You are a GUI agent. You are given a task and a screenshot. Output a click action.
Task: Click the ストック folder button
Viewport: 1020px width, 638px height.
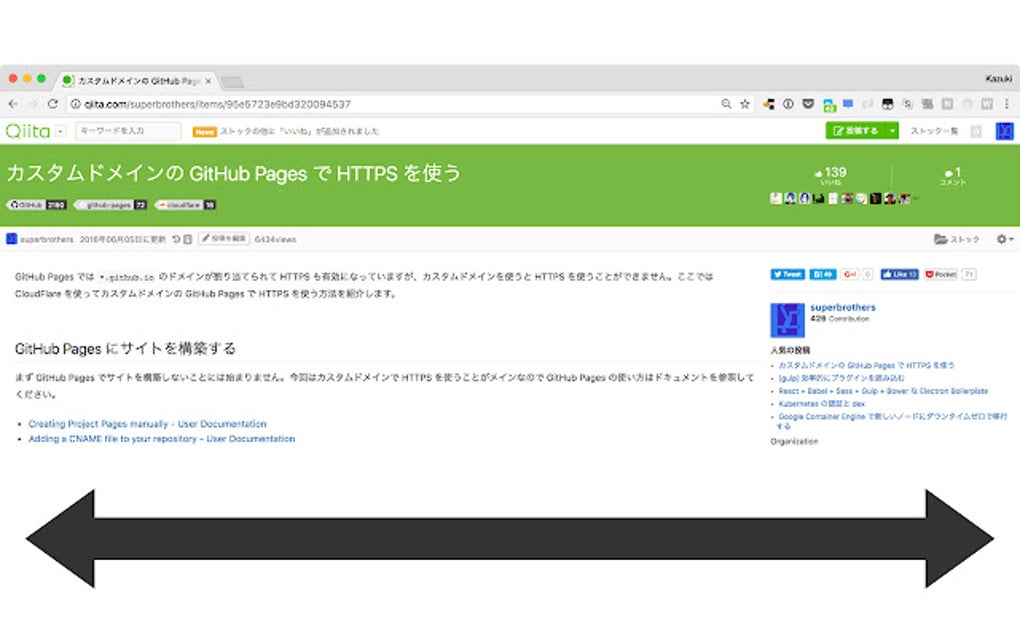point(956,239)
